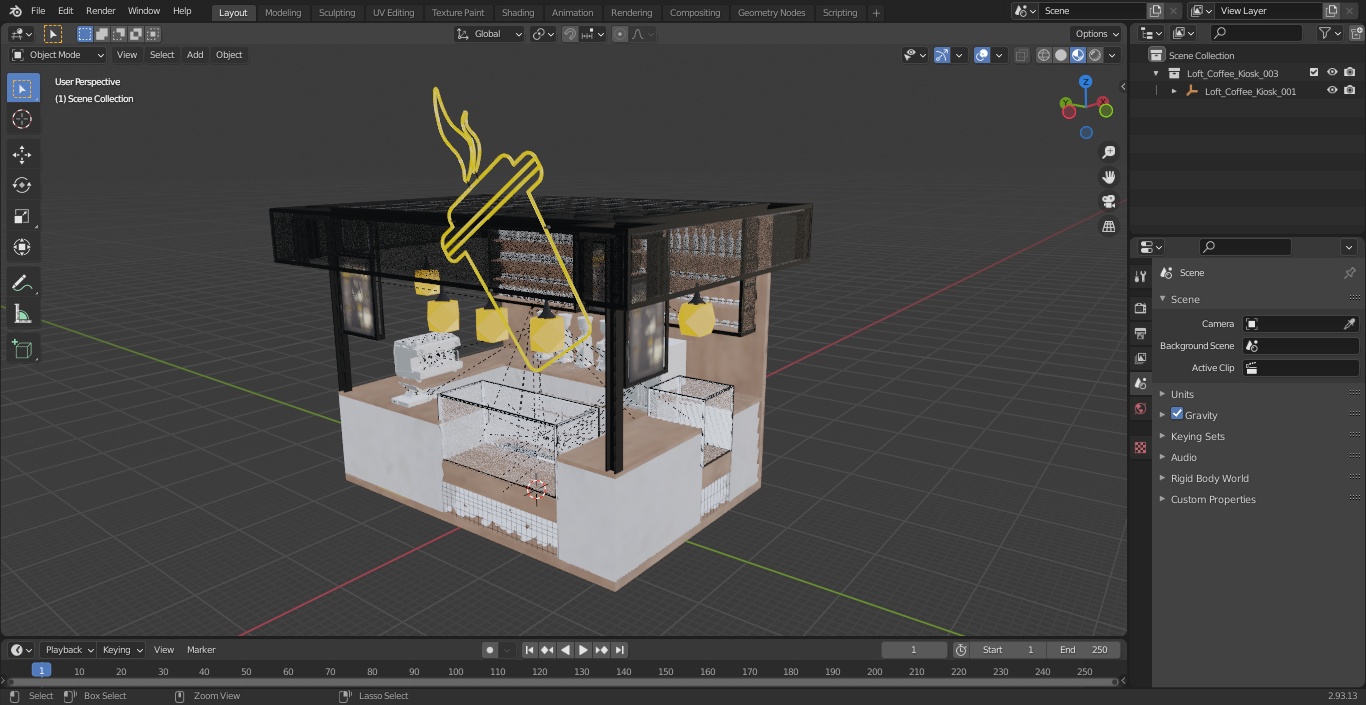Switch to the Shading workspace tab

point(518,12)
